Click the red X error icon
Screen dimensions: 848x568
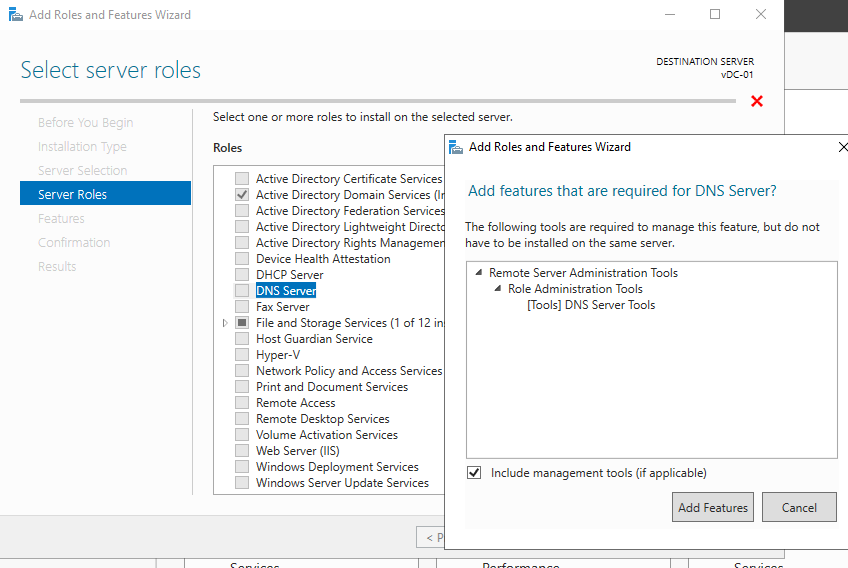coord(757,101)
